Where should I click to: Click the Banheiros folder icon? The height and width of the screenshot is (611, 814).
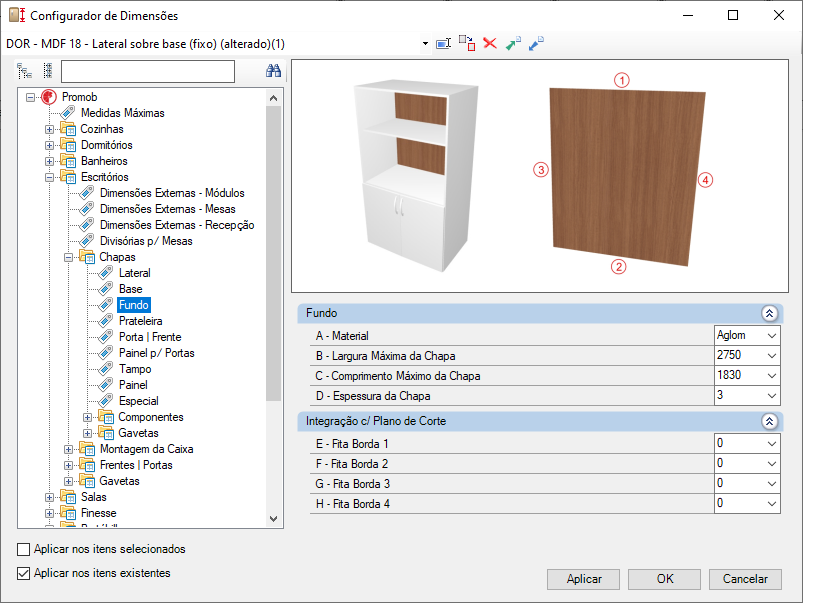pos(68,161)
